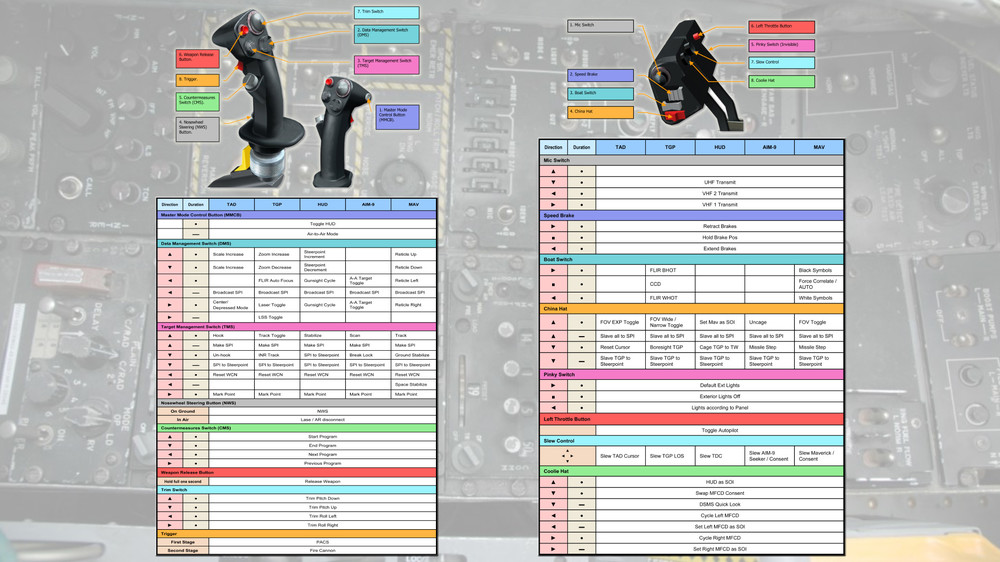Click the 'Zoom Increase' cell
1000x562 pixels.
click(277, 255)
